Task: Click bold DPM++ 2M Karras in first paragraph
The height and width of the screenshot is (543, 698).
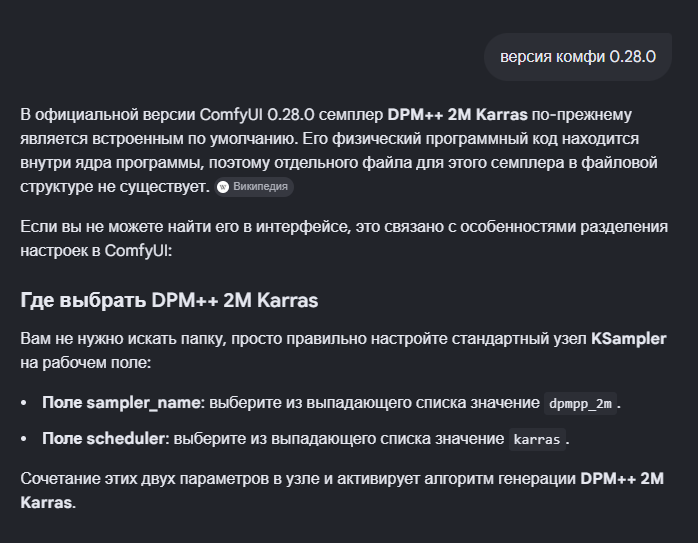Action: [x=457, y=115]
